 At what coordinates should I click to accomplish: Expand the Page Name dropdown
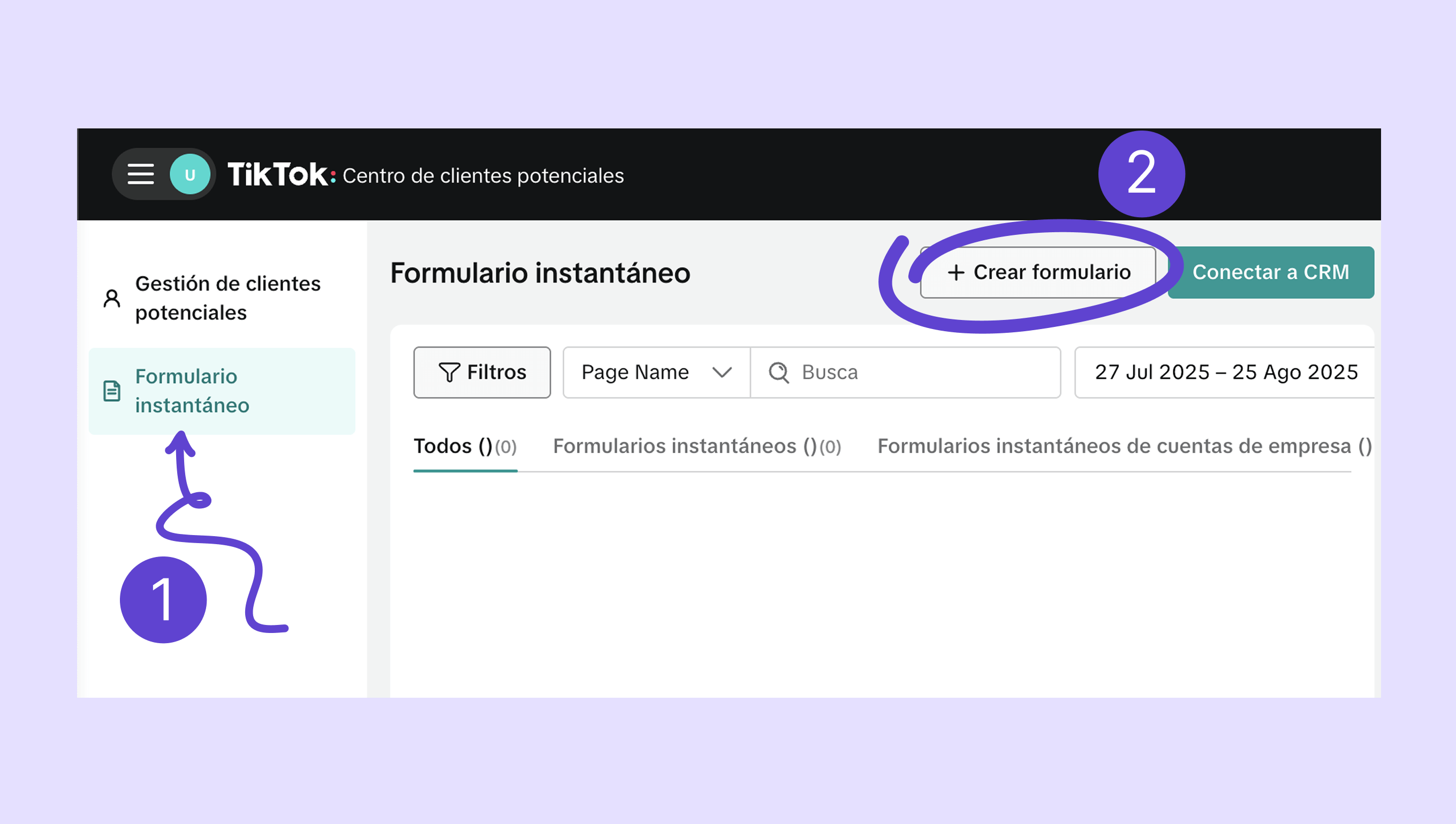click(657, 372)
